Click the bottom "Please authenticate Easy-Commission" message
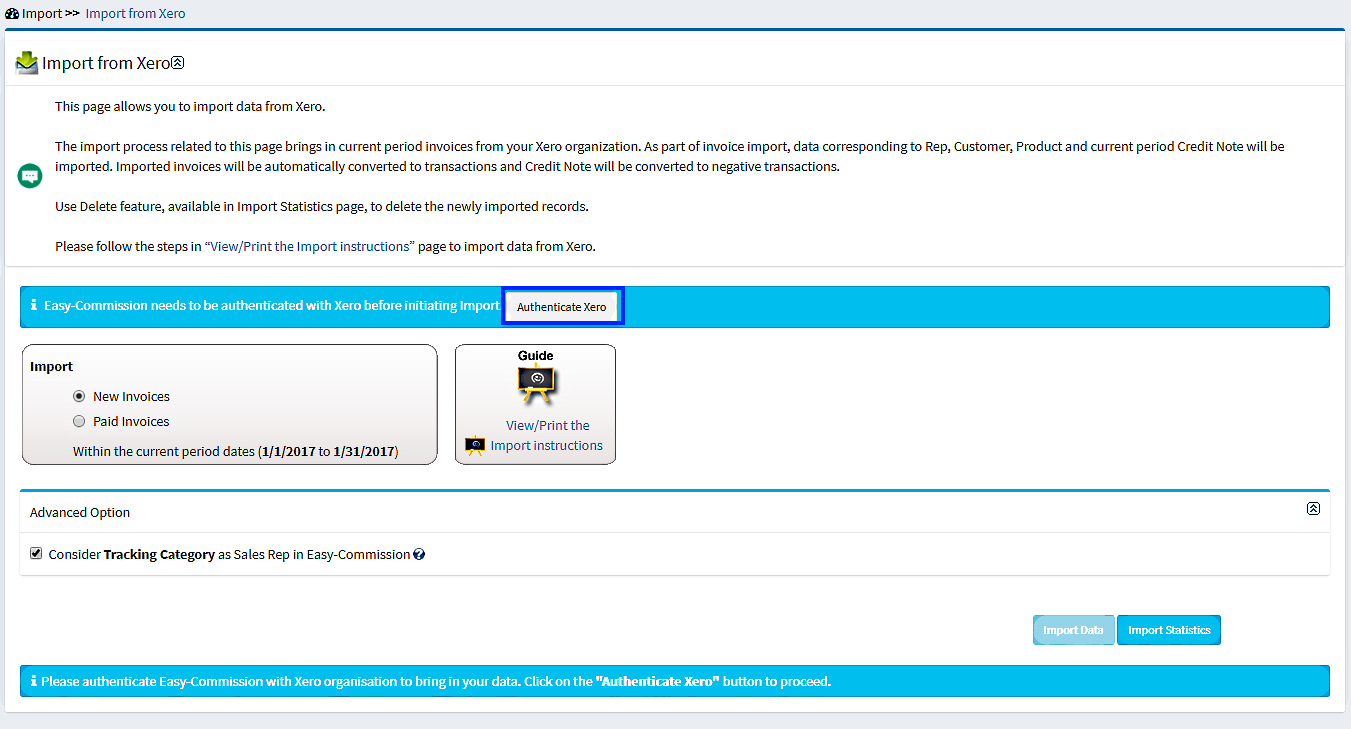 point(436,682)
